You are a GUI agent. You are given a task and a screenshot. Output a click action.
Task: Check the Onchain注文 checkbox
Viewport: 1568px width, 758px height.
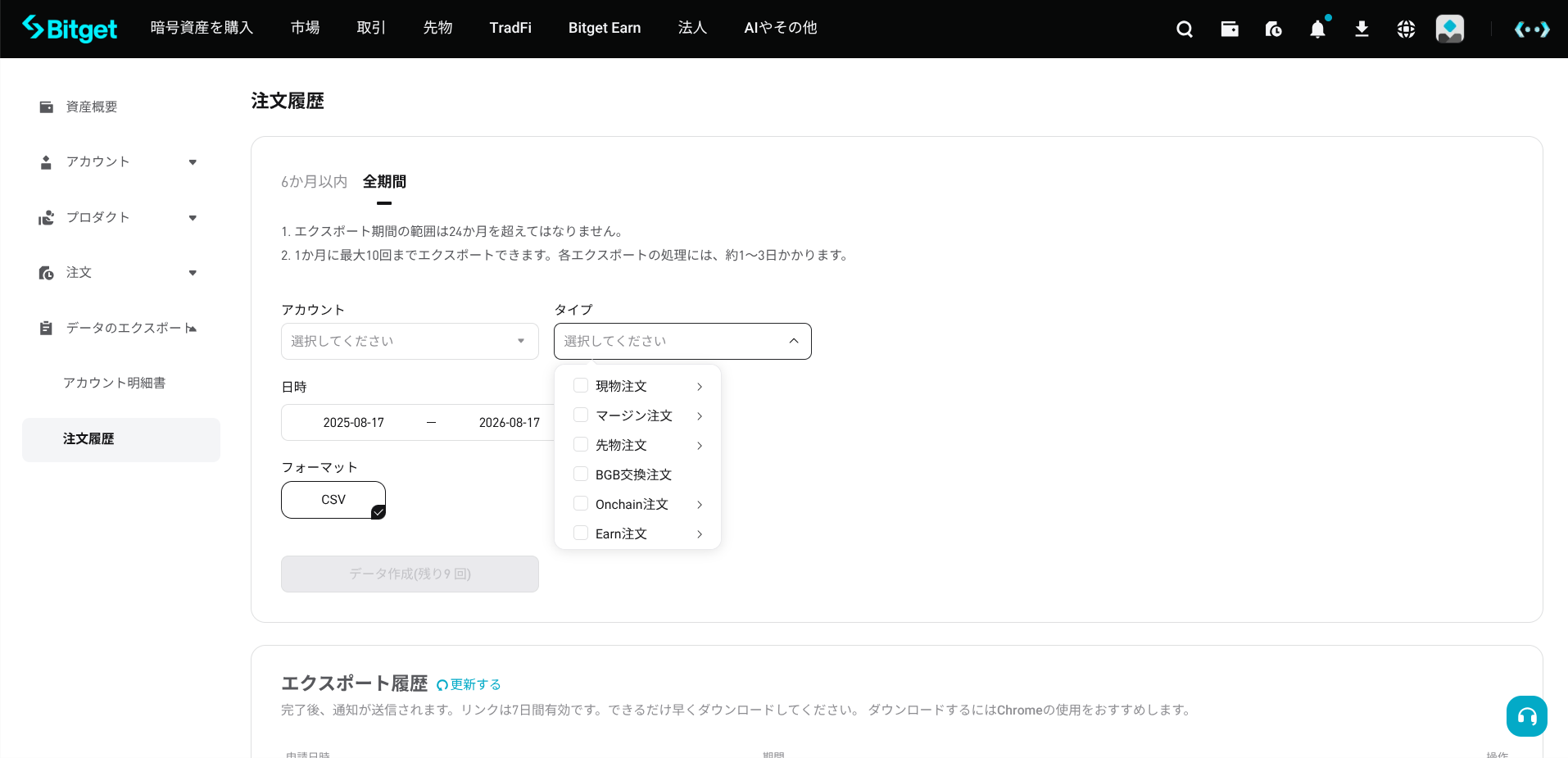tap(581, 503)
